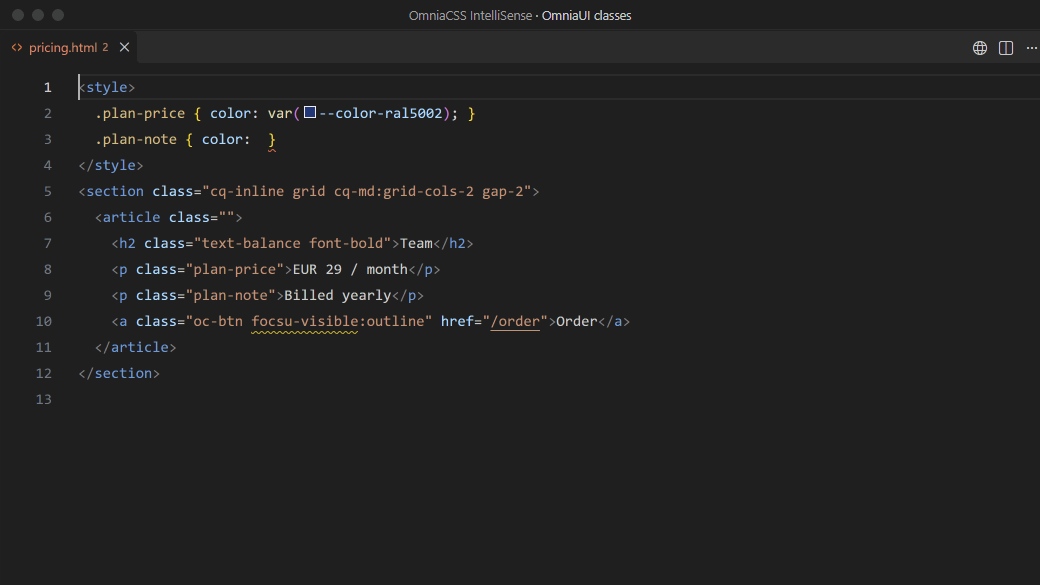This screenshot has width=1040, height=585.
Task: Click the window zoom traffic-light button
Action: pos(58,15)
